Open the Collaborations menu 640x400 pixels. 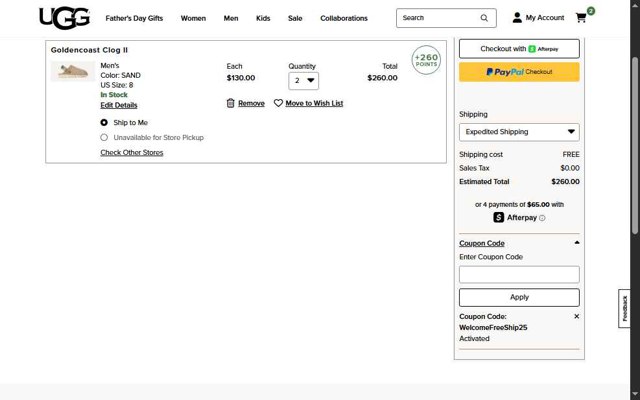tap(344, 18)
